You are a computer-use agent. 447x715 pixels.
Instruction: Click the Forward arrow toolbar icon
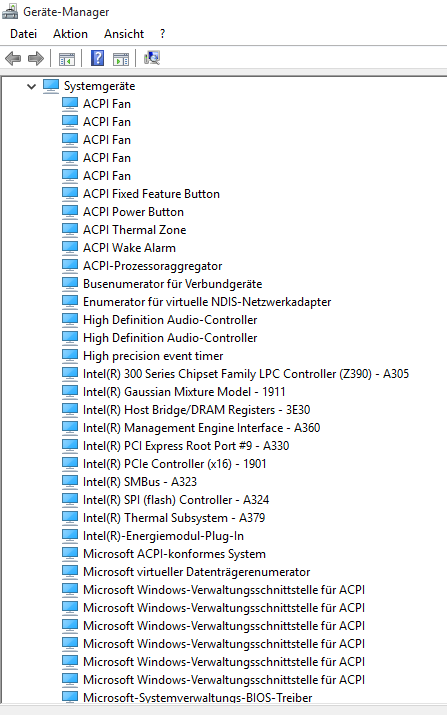click(36, 58)
